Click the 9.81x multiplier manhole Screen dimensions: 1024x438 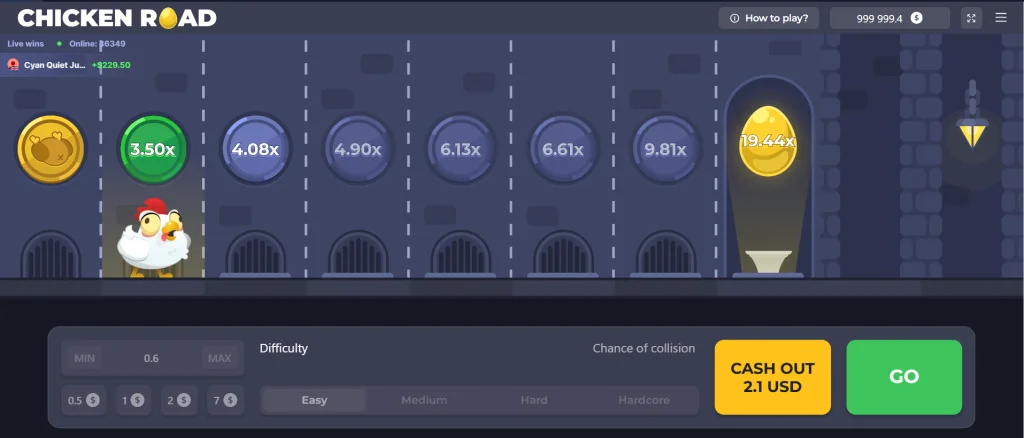665,149
